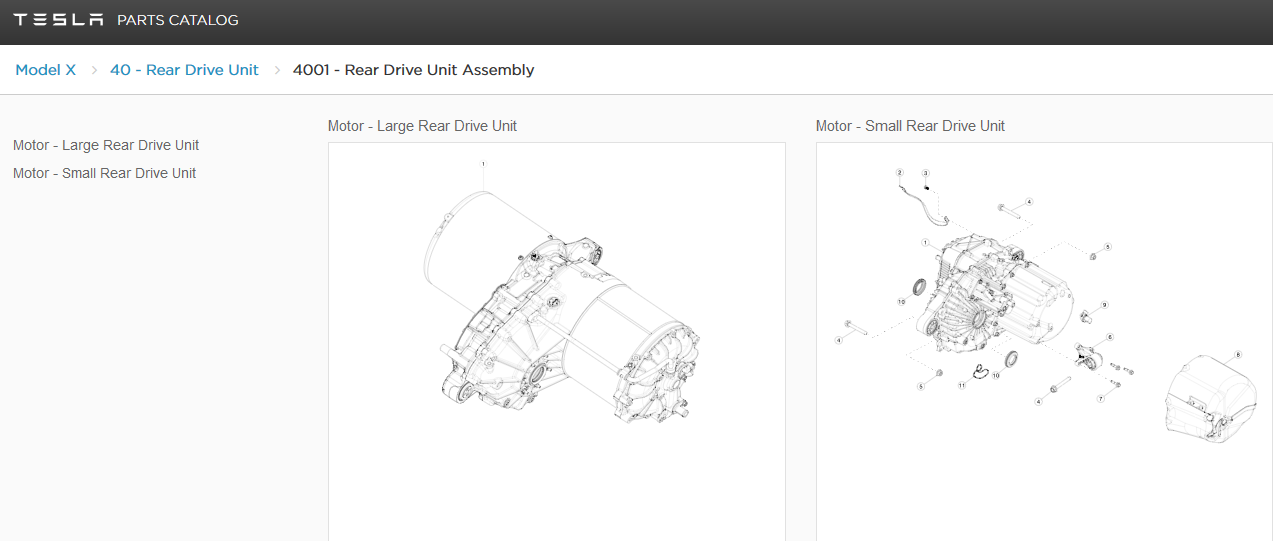Open the Small Rear Drive Unit diagram thumbnail
Screen dimensions: 1273x541
1044,341
